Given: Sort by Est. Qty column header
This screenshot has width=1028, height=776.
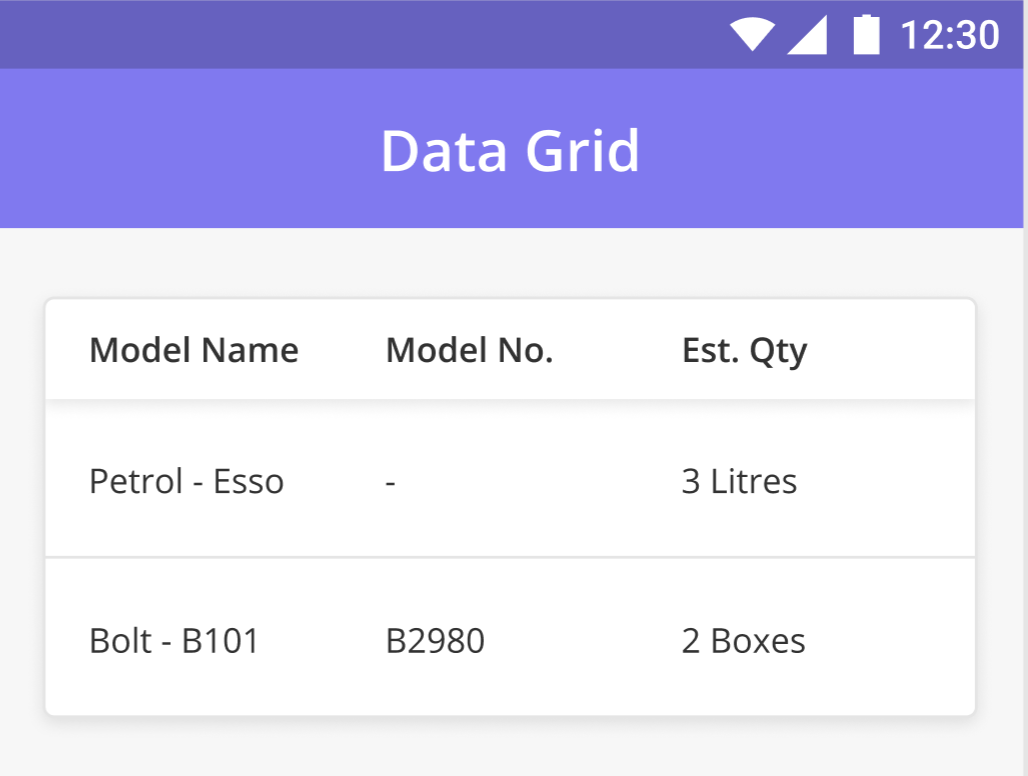Looking at the screenshot, I should [744, 351].
